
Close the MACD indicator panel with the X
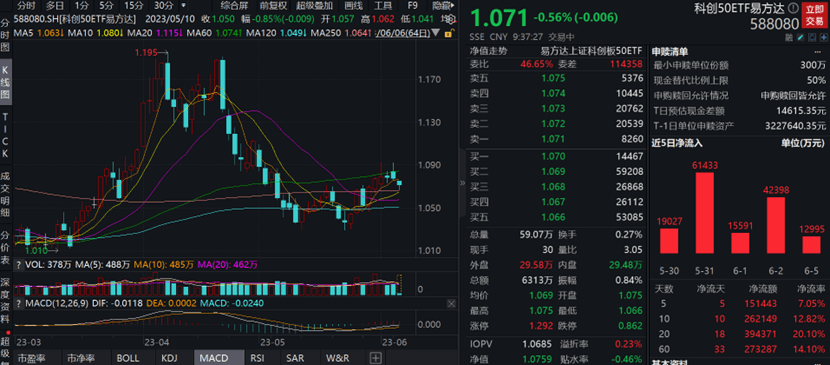451,304
